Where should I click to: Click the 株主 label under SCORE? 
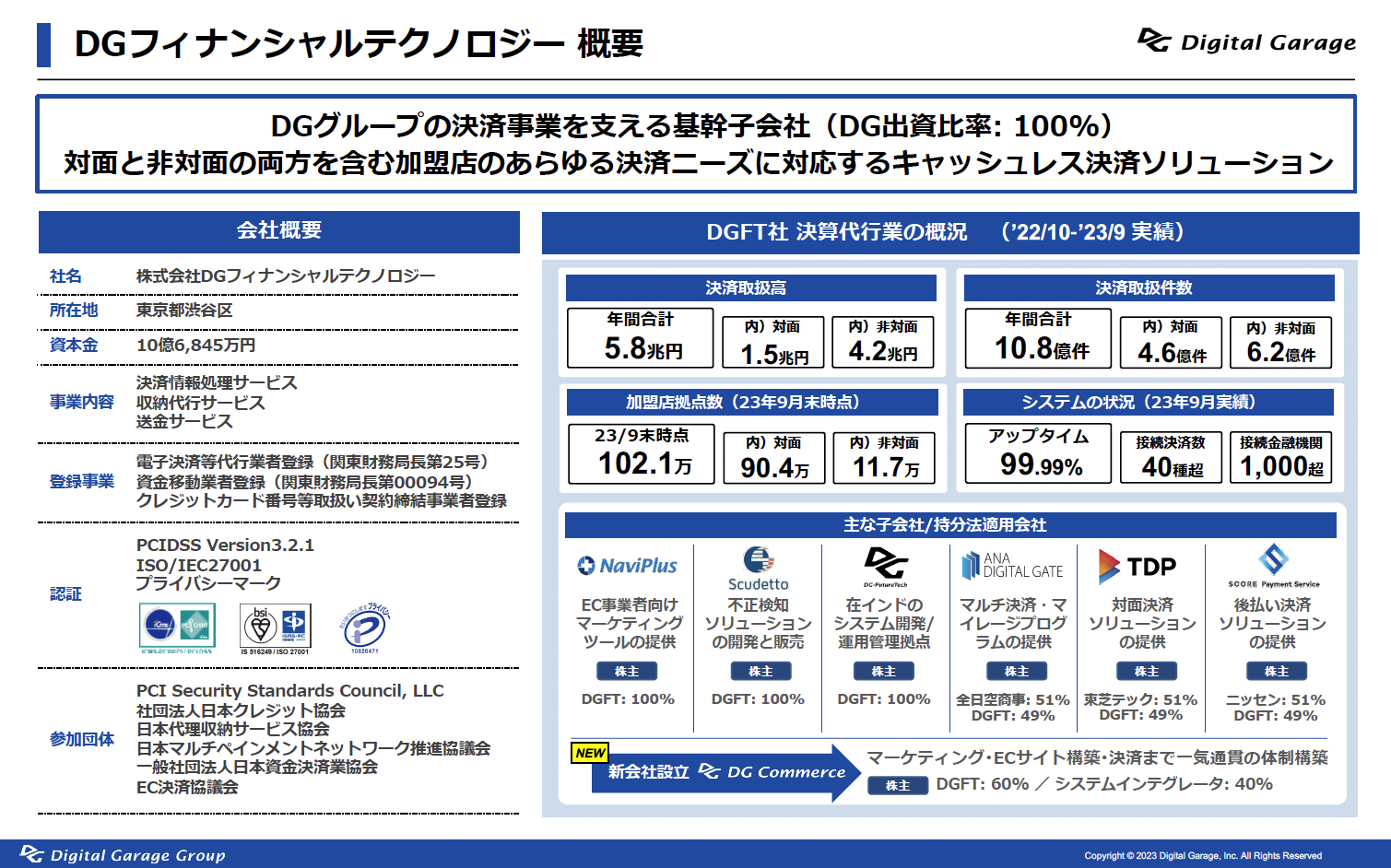pos(1277,672)
